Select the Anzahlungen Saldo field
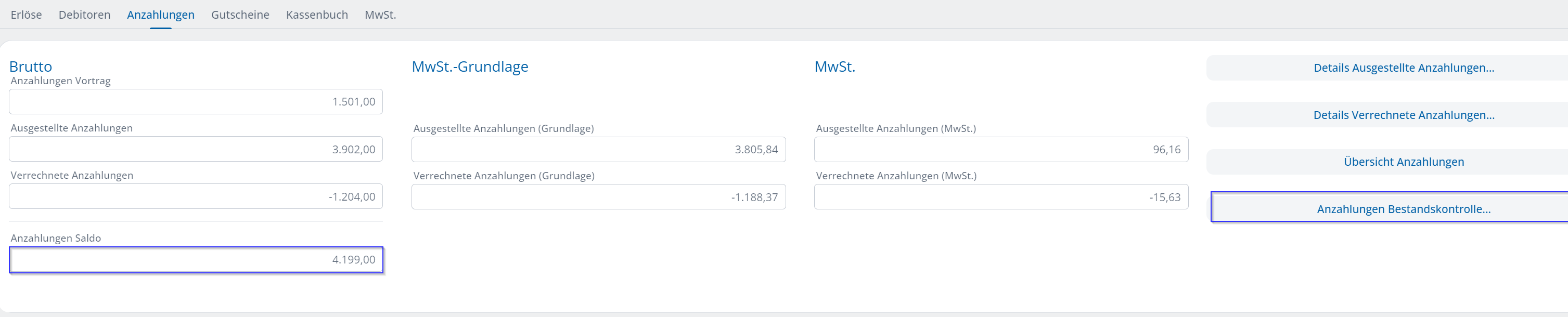The width and height of the screenshot is (1568, 317). 196,260
